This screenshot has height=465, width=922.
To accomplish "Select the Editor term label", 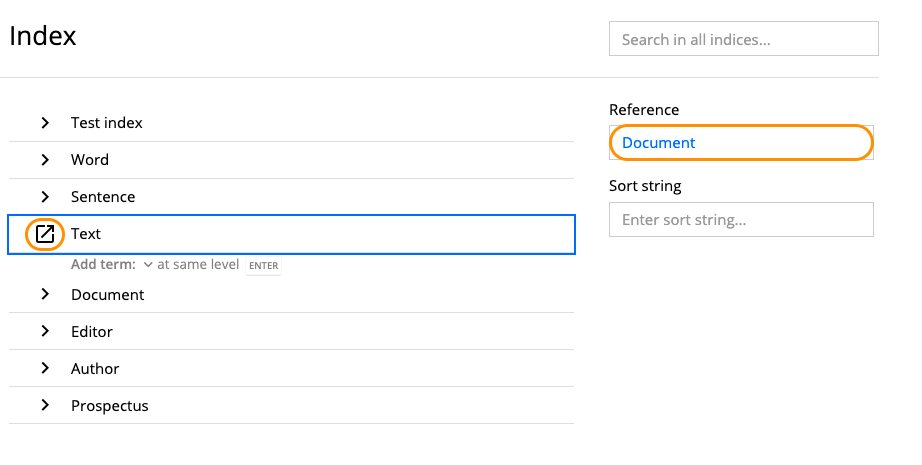I will [x=92, y=332].
